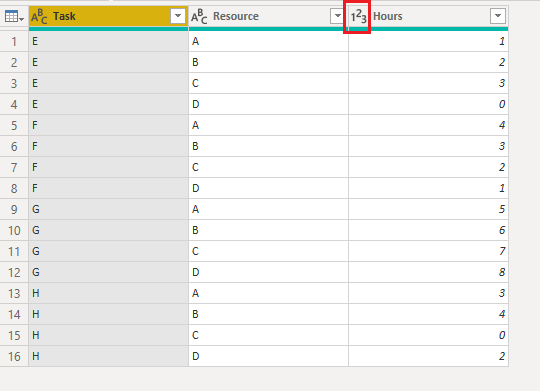Click Hours value 6 in row 10

[428, 230]
